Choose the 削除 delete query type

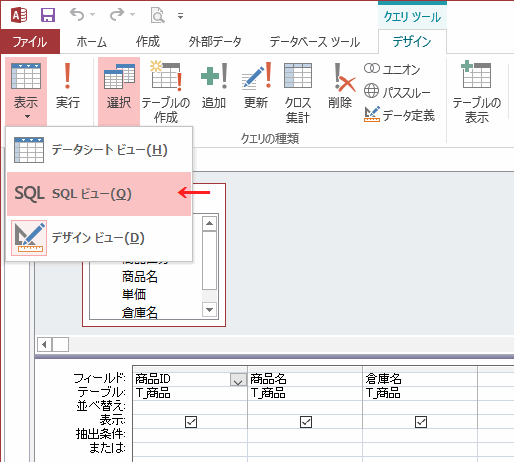[x=340, y=86]
